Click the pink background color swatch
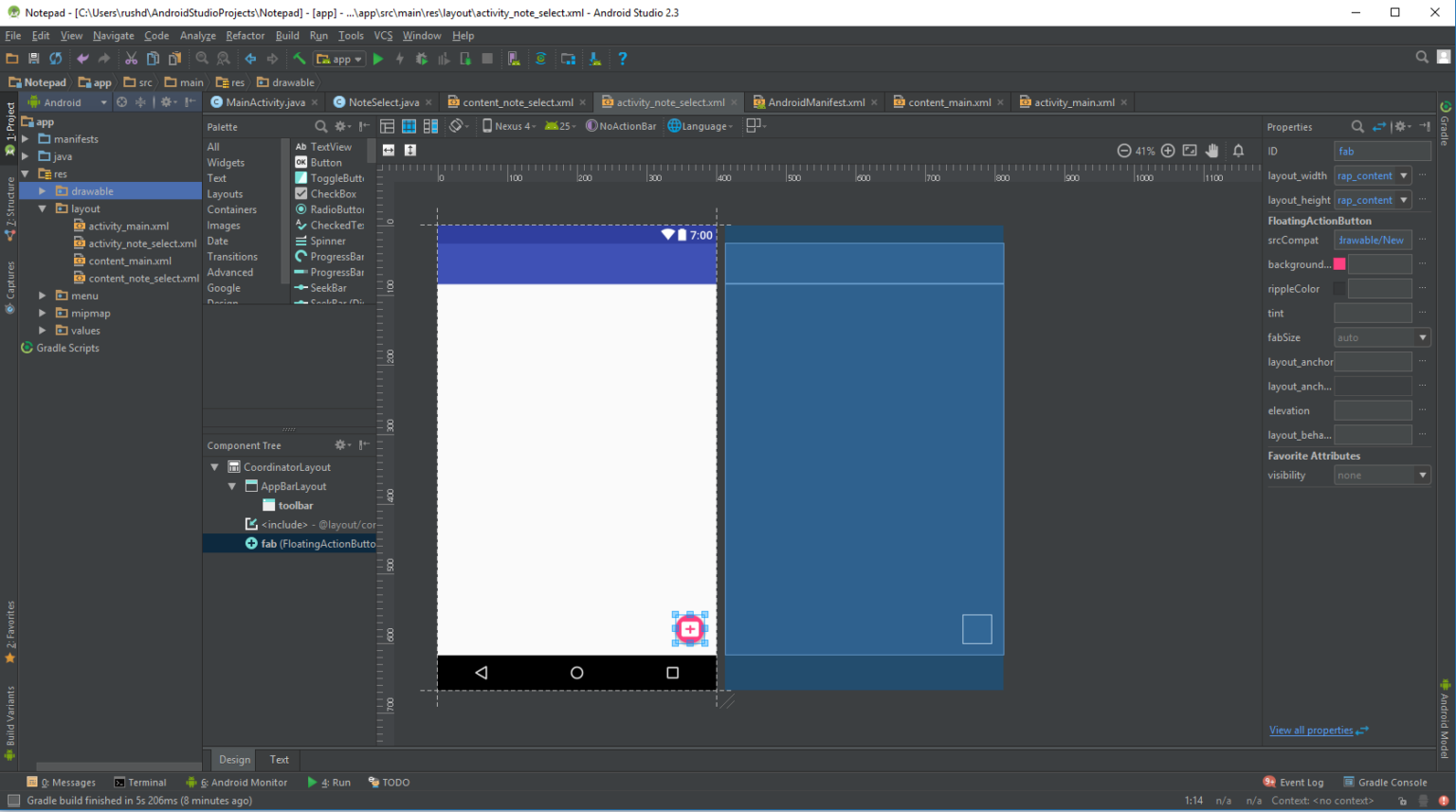 1339,264
